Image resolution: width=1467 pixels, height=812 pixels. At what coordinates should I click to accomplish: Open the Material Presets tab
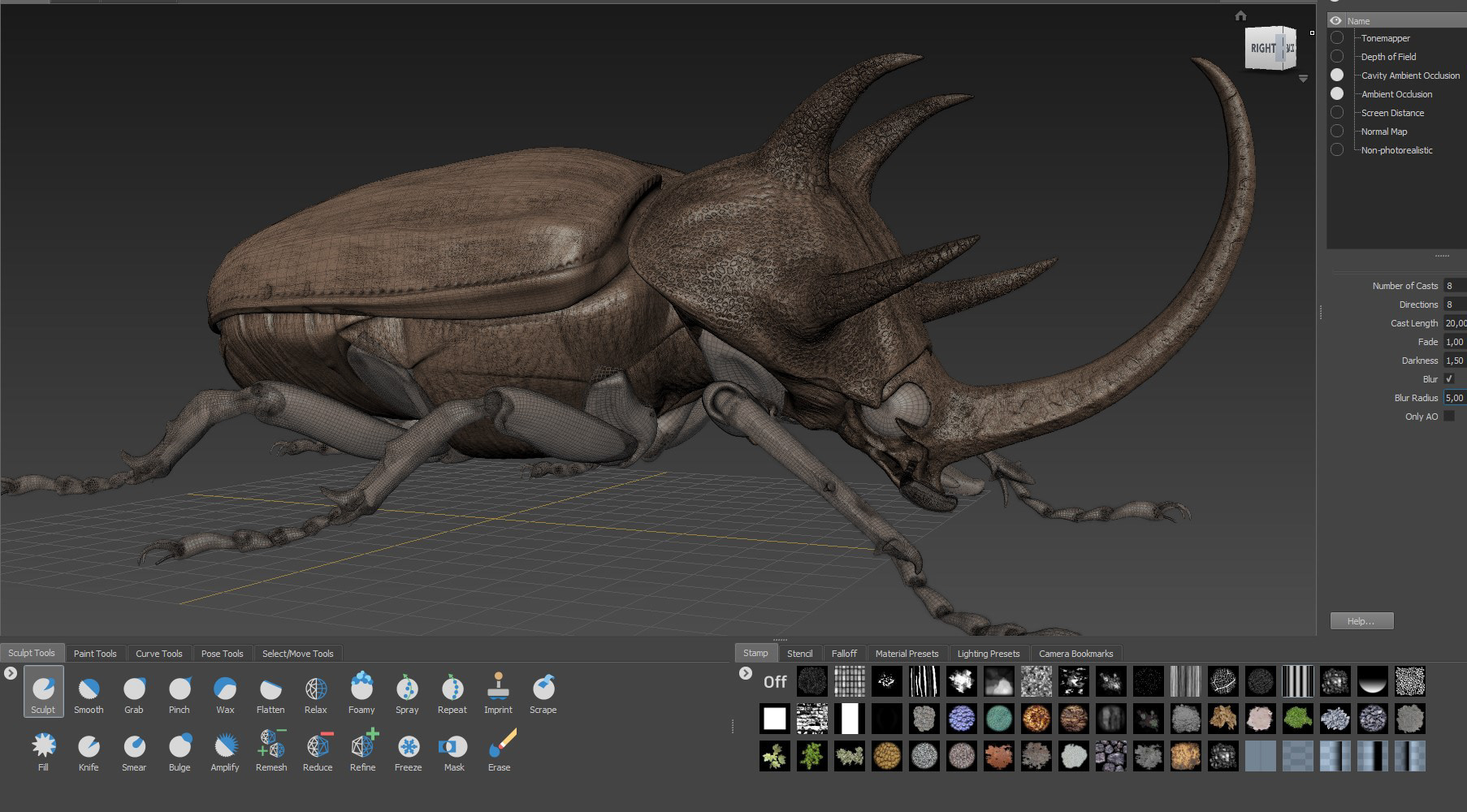[907, 654]
